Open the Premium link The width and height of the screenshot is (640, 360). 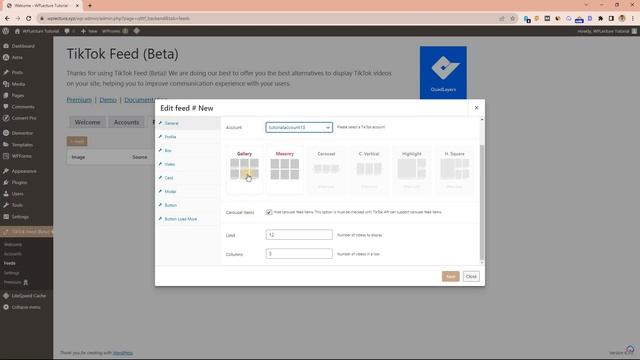(x=79, y=100)
